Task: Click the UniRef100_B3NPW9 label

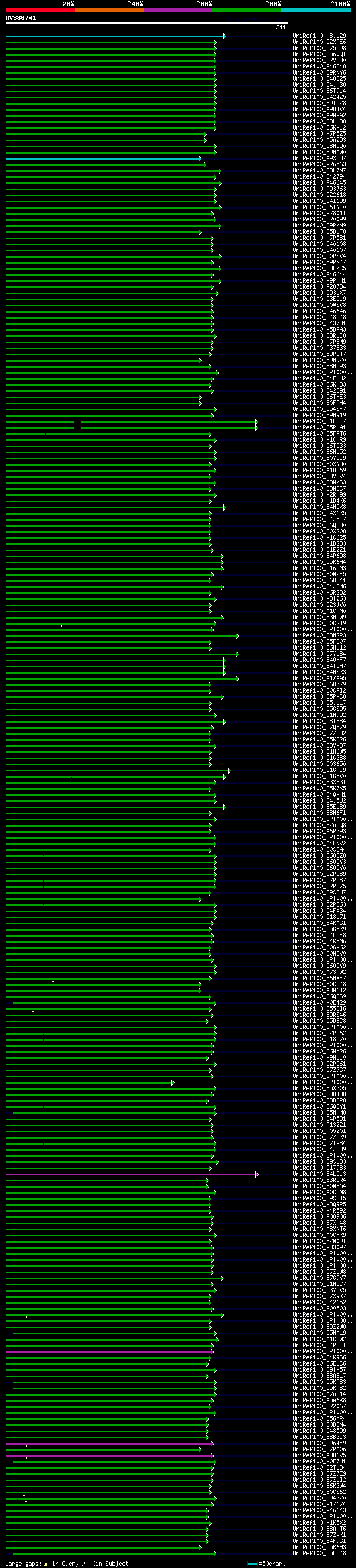Action: (x=319, y=617)
